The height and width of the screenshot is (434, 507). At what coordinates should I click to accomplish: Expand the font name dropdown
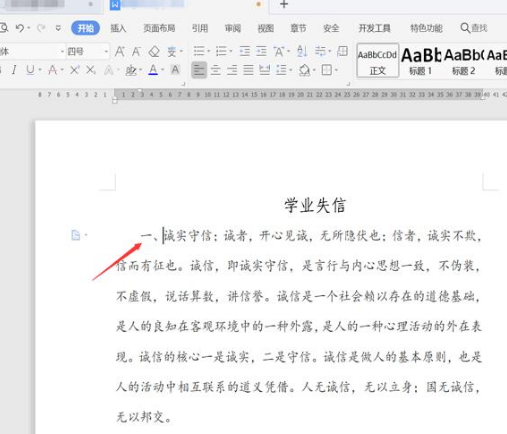[62, 52]
